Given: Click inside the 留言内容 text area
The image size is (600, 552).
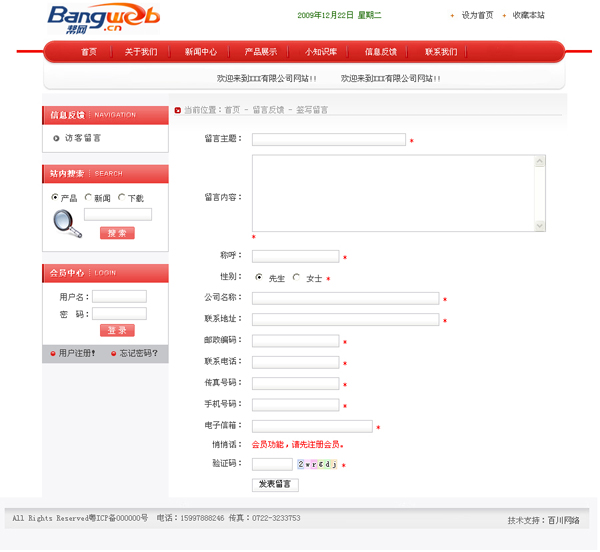Looking at the screenshot, I should pos(398,193).
